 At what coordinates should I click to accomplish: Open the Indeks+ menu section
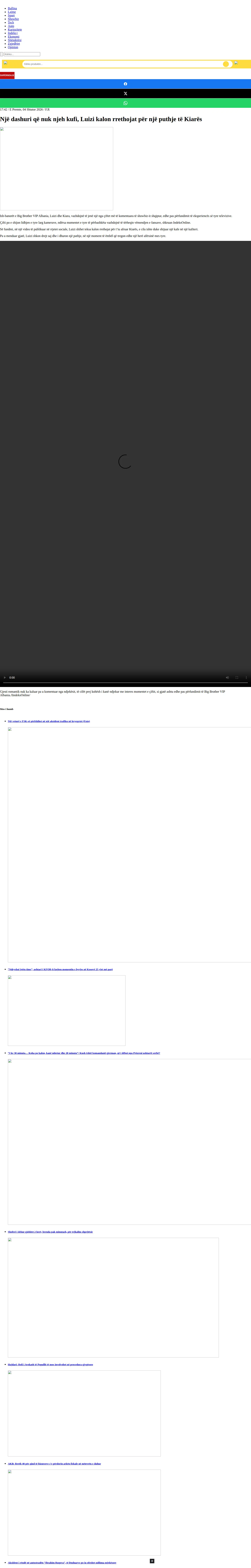point(13,33)
